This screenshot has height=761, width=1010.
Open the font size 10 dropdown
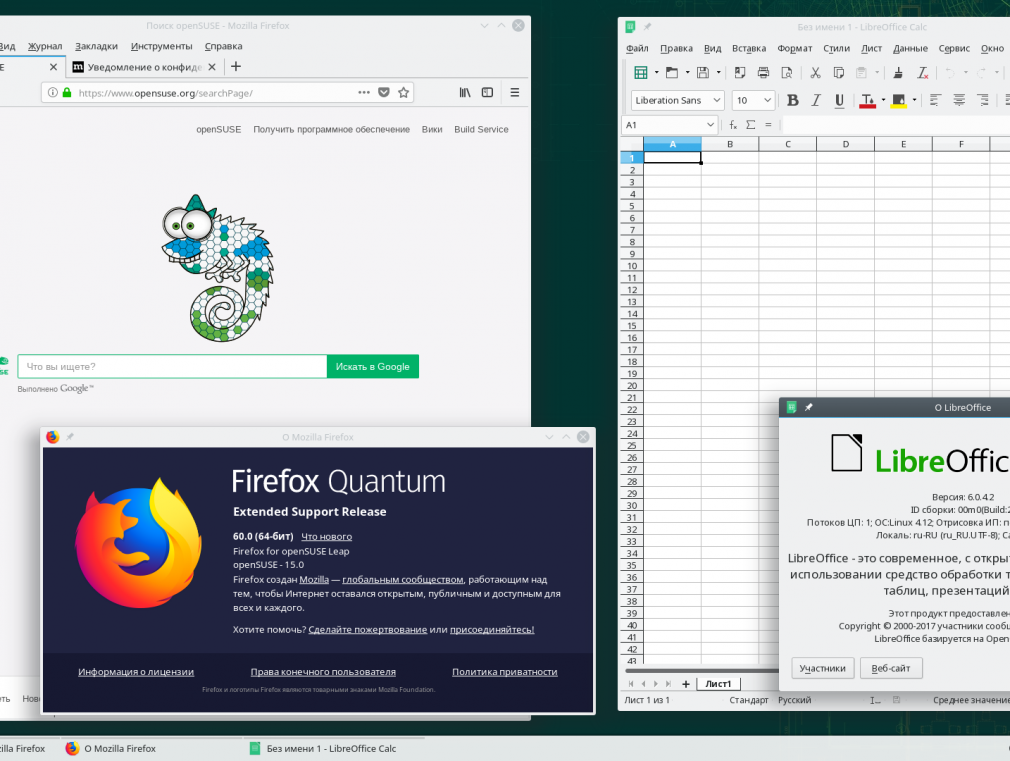click(767, 101)
